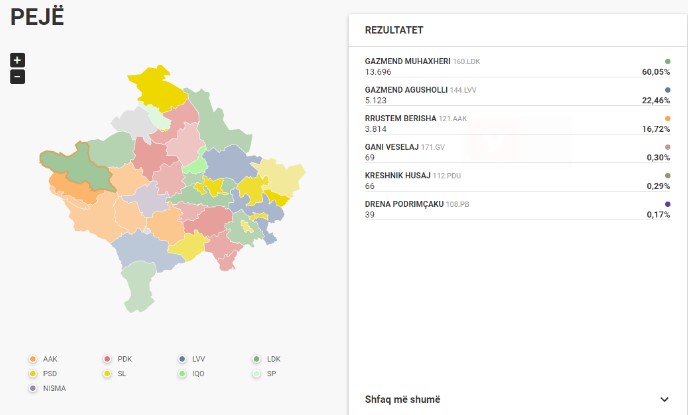Click candidate name Rrustem Berisha

pyautogui.click(x=401, y=118)
